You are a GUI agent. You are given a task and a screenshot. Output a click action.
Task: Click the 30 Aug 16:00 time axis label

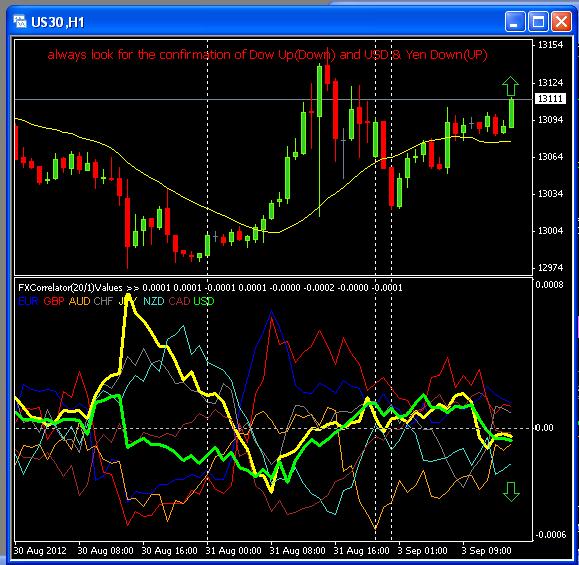click(170, 551)
